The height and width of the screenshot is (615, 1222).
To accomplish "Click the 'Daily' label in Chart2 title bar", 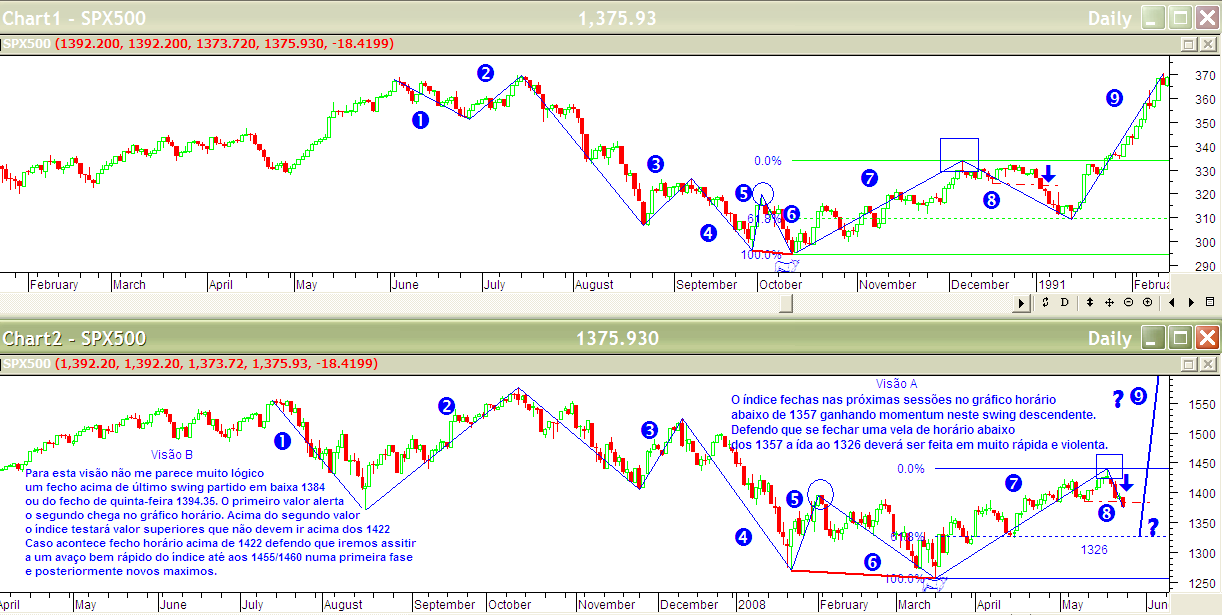I will 1110,338.
